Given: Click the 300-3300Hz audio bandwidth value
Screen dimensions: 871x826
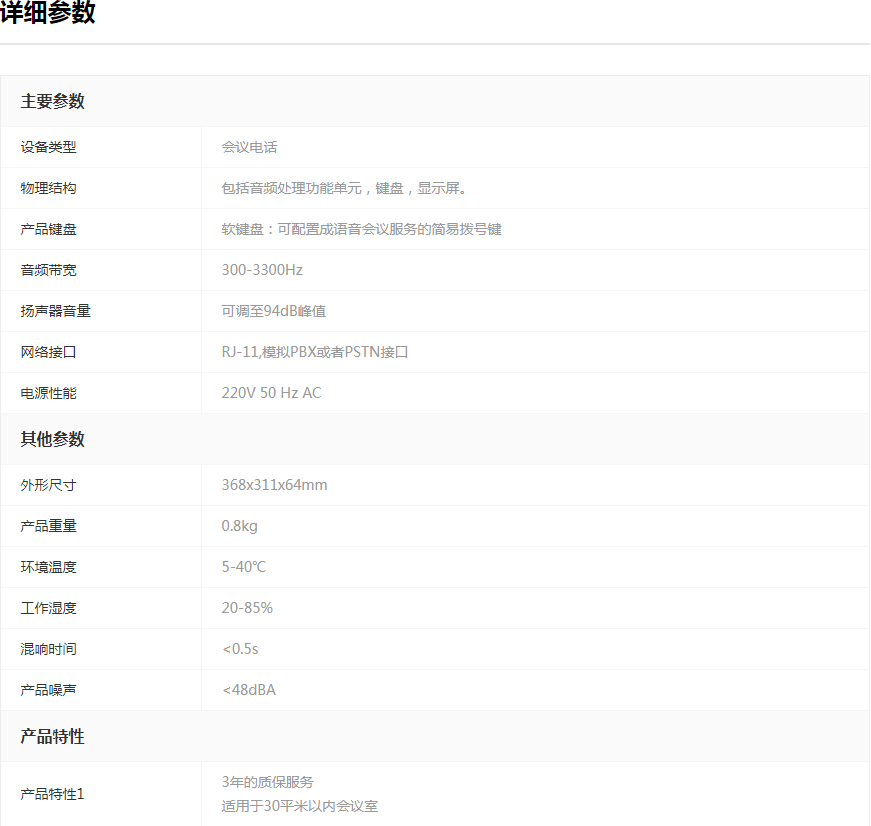Looking at the screenshot, I should [x=262, y=270].
